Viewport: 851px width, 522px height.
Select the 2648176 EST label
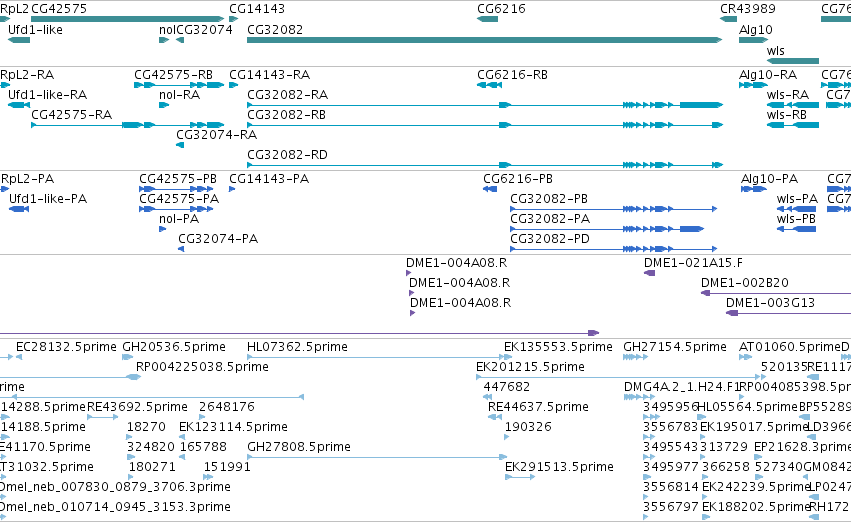pyautogui.click(x=227, y=408)
